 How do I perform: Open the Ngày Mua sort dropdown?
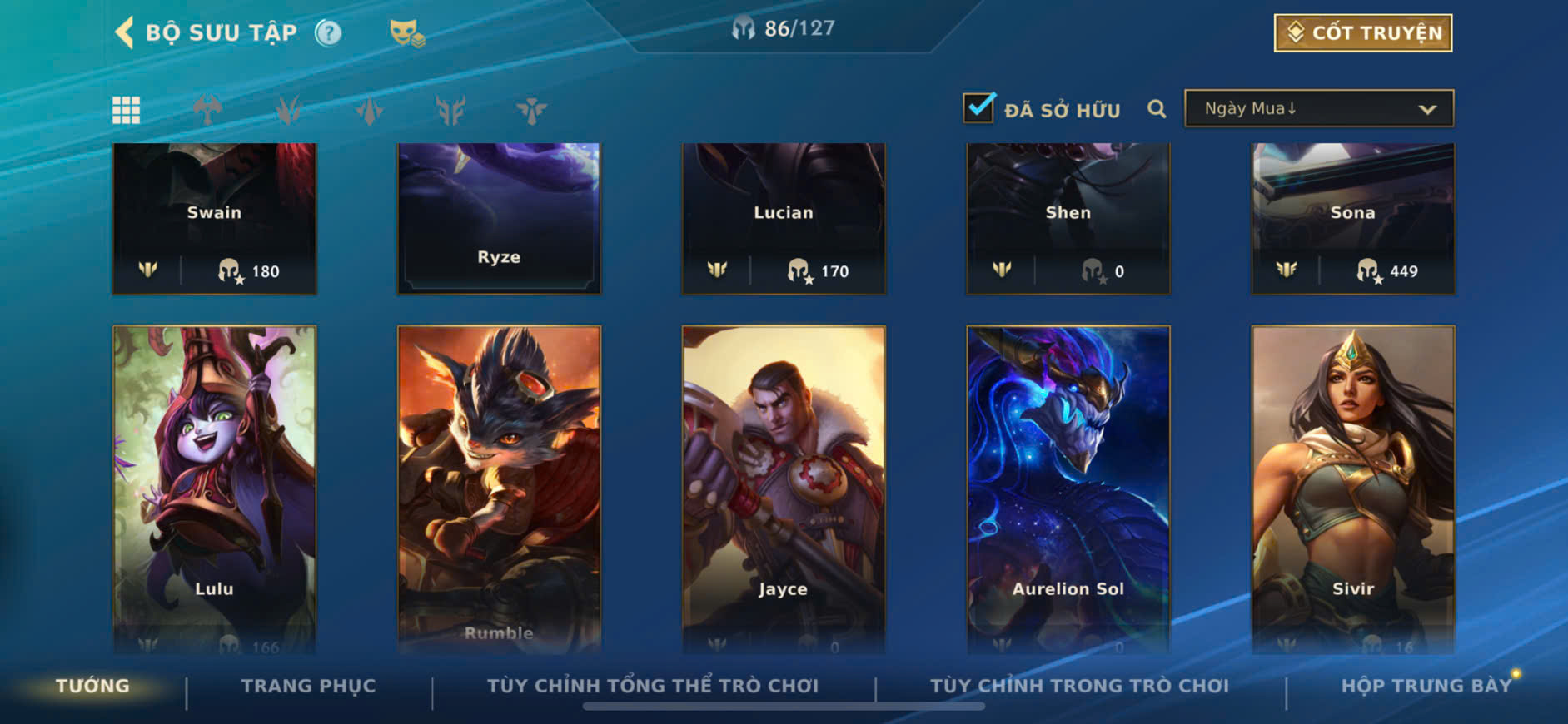1319,108
